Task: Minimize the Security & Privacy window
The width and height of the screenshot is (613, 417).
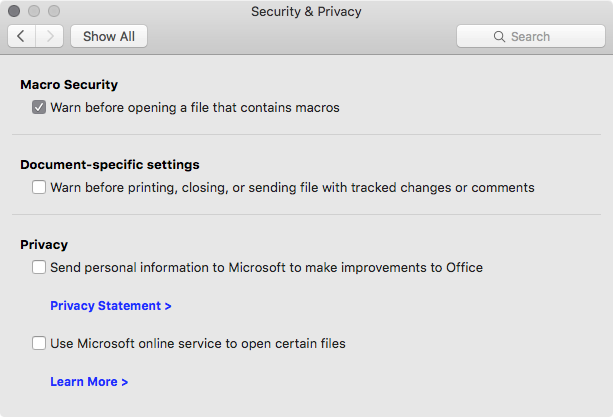Action: pos(34,11)
